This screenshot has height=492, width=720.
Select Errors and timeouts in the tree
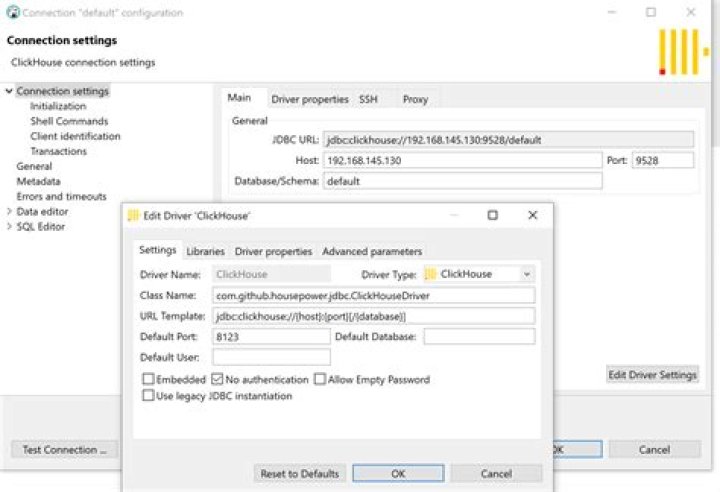click(x=62, y=197)
